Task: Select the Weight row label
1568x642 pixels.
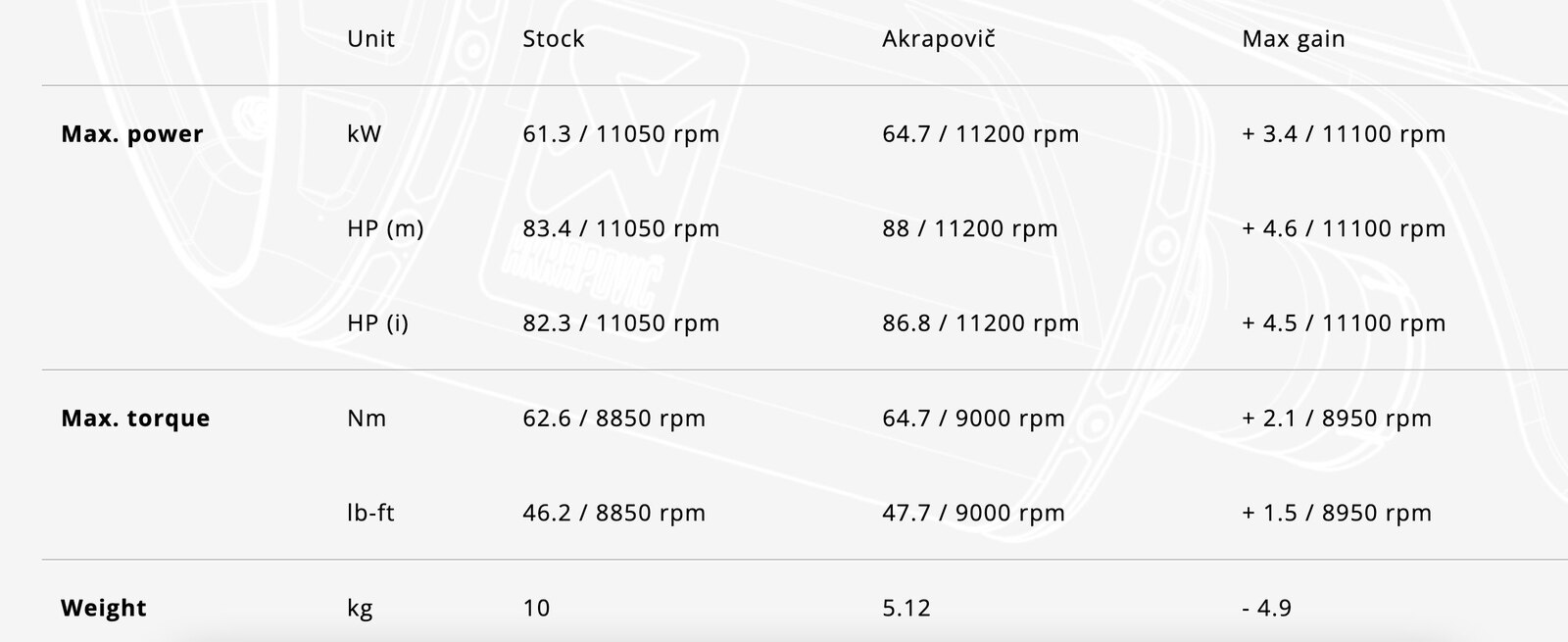Action: 103,608
